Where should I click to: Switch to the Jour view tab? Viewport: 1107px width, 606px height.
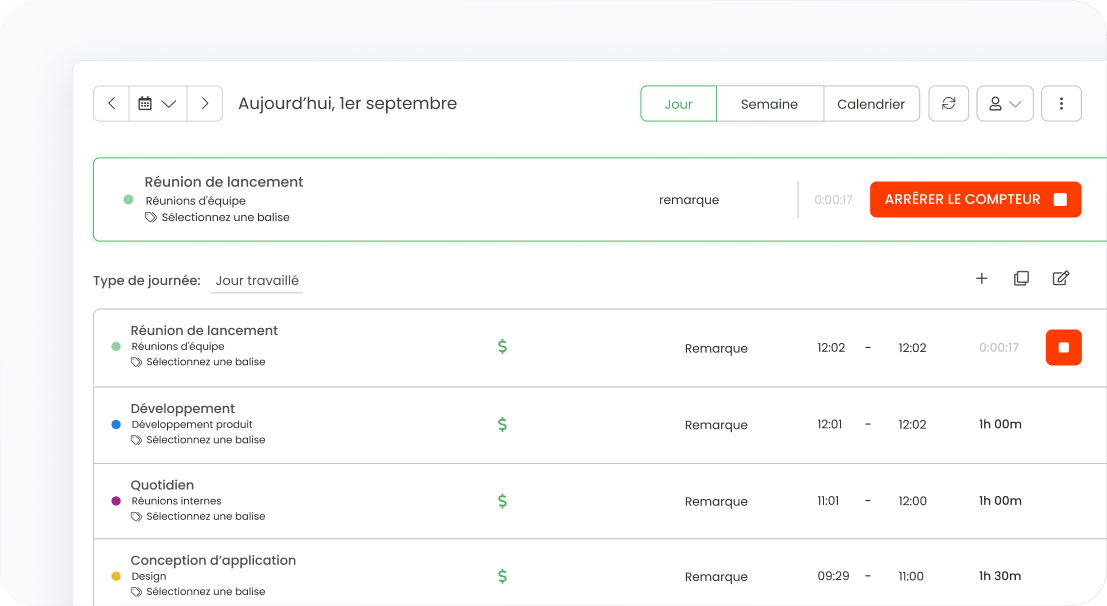pos(678,104)
